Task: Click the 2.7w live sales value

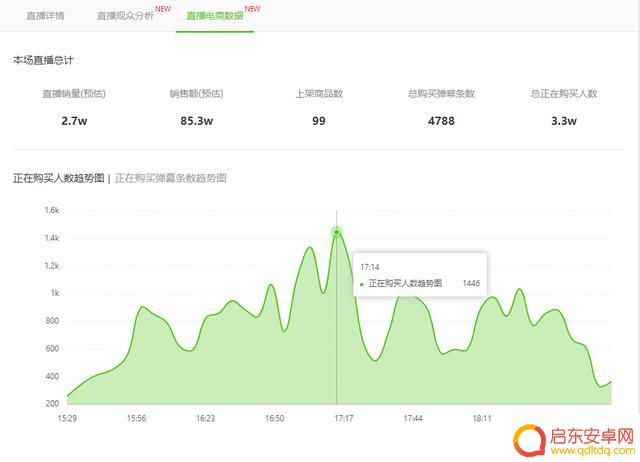Action: point(74,121)
